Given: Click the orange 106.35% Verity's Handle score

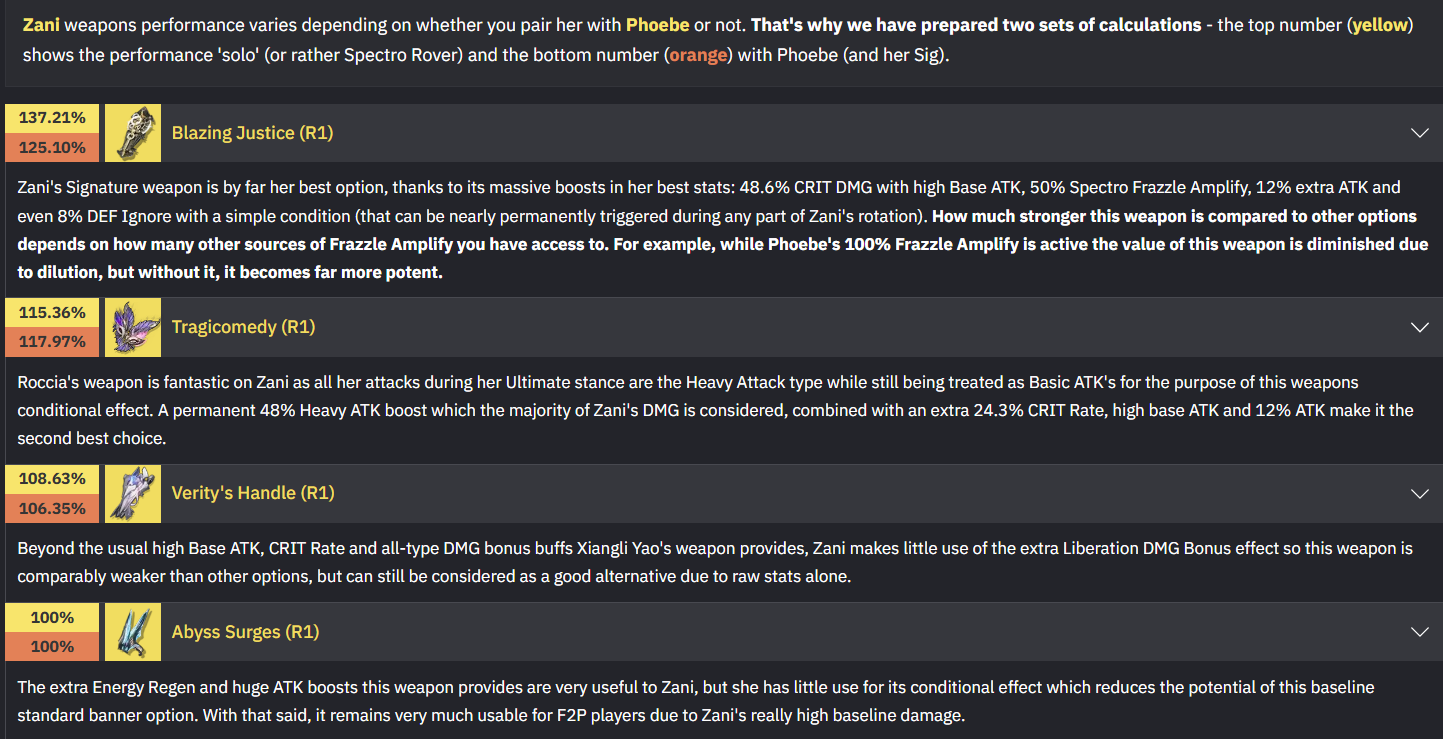Looking at the screenshot, I should pyautogui.click(x=52, y=508).
